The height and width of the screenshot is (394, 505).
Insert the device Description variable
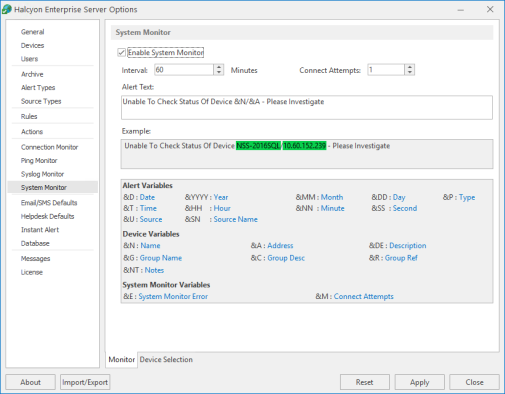pyautogui.click(x=407, y=246)
